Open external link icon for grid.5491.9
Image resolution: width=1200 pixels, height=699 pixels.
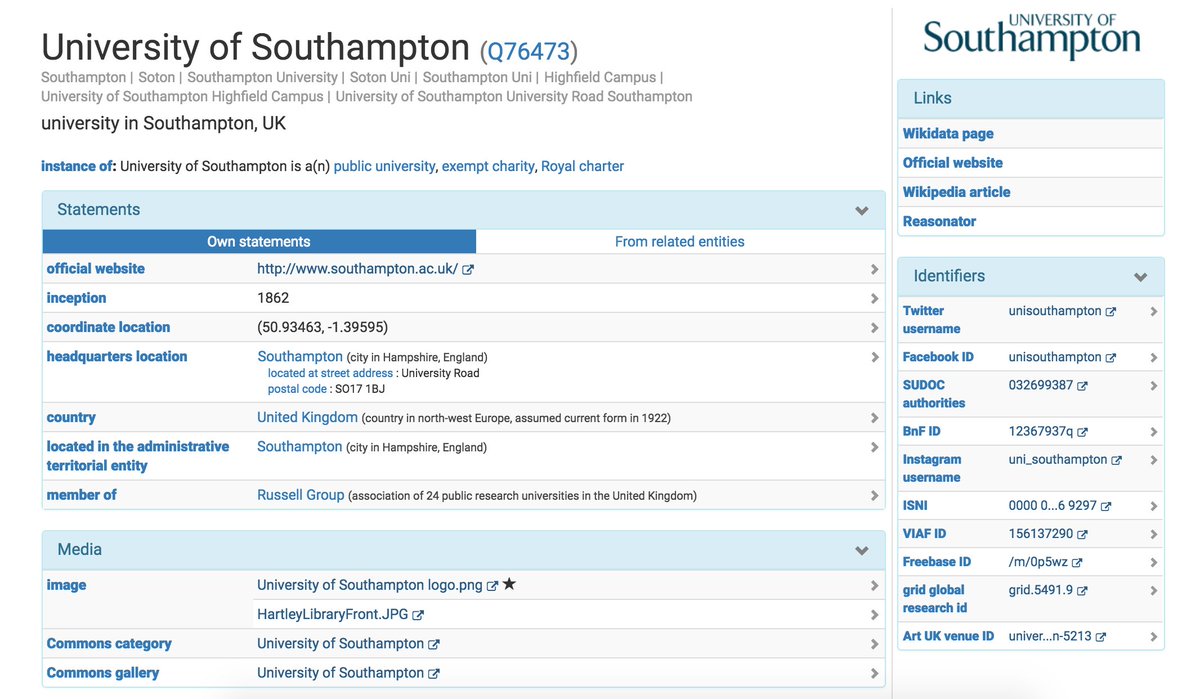[x=1082, y=591]
